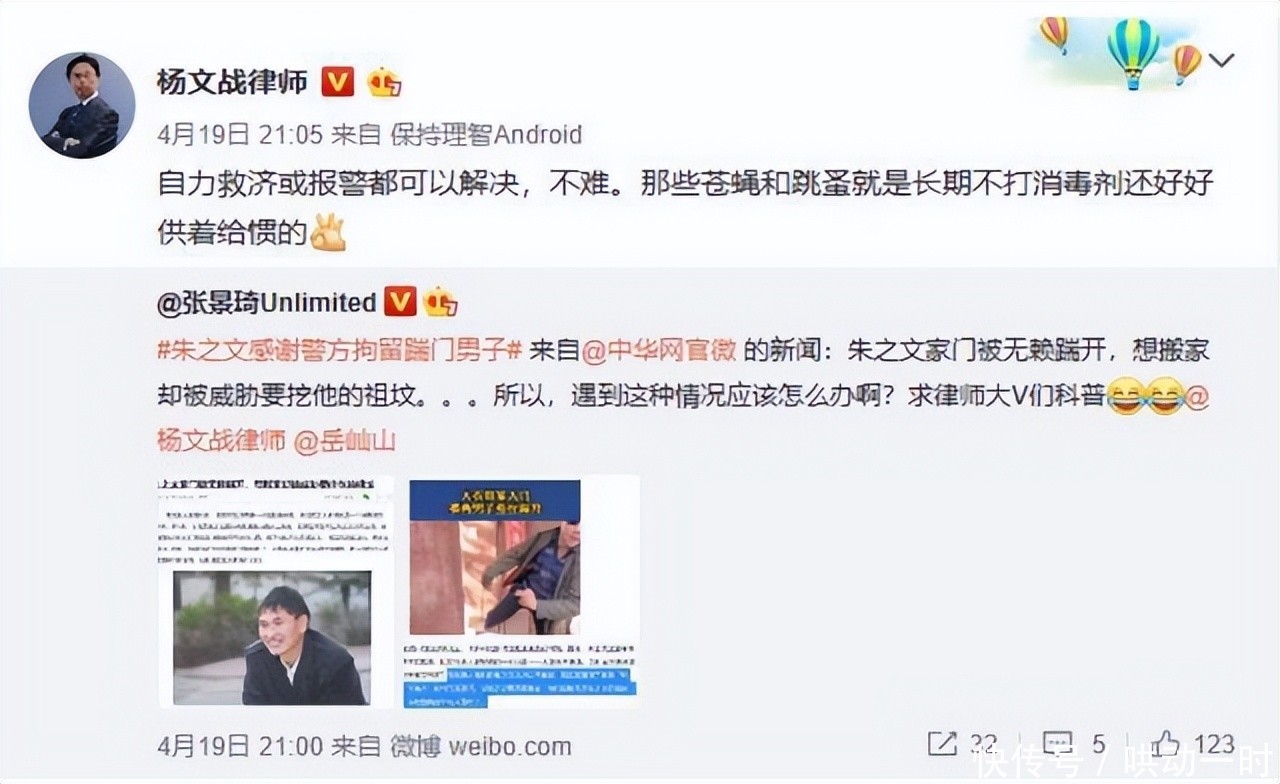Click verified V badge beside 张景琦Unlimited

point(400,302)
